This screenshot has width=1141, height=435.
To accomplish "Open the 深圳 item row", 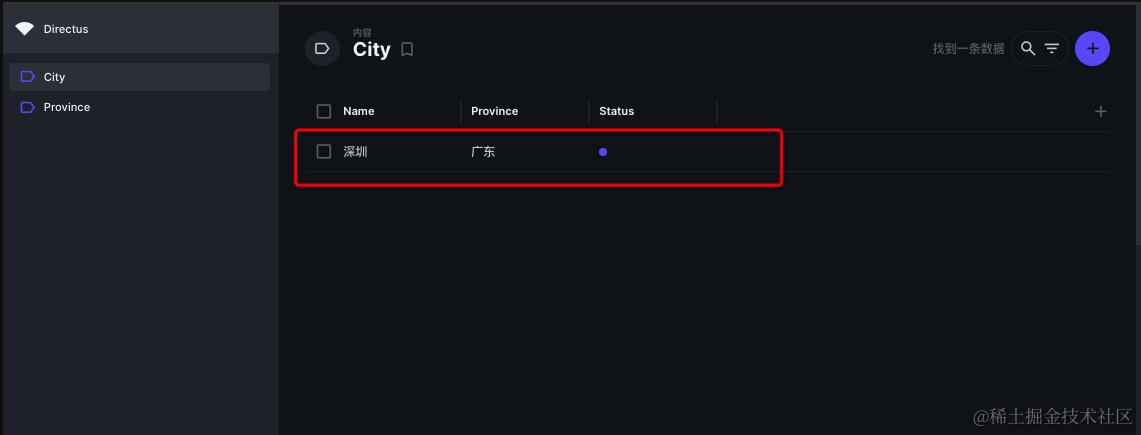I will pyautogui.click(x=356, y=152).
